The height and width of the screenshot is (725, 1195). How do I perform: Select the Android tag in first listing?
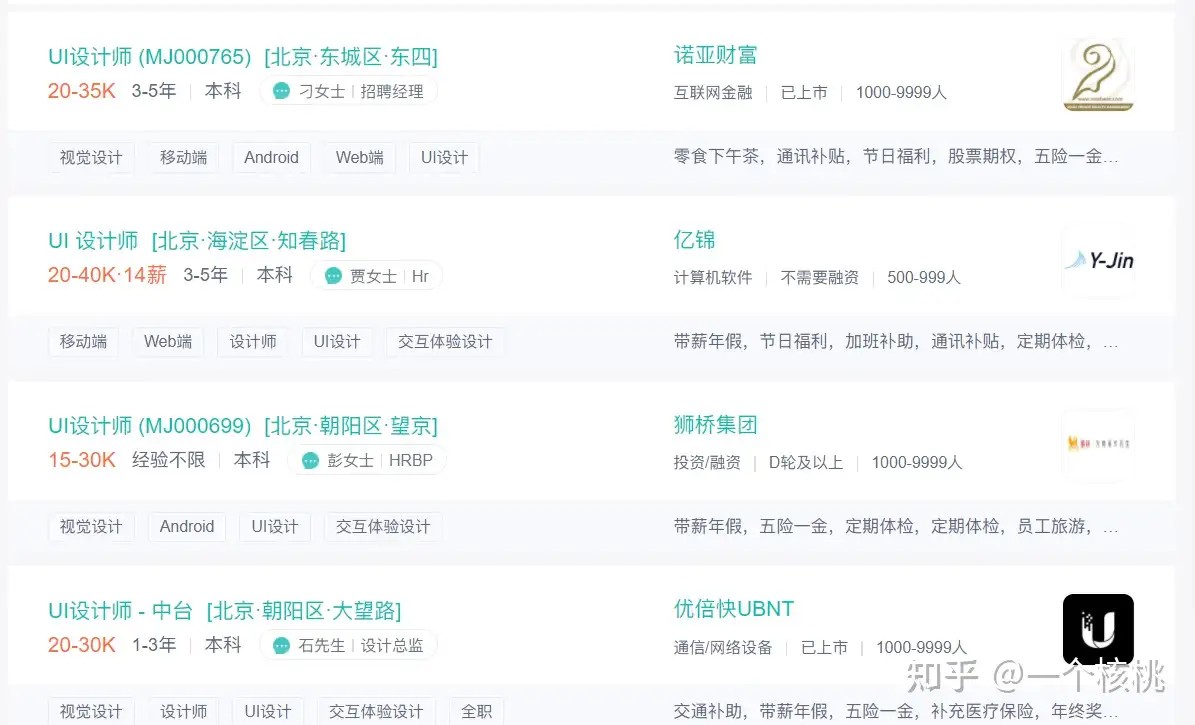click(271, 158)
